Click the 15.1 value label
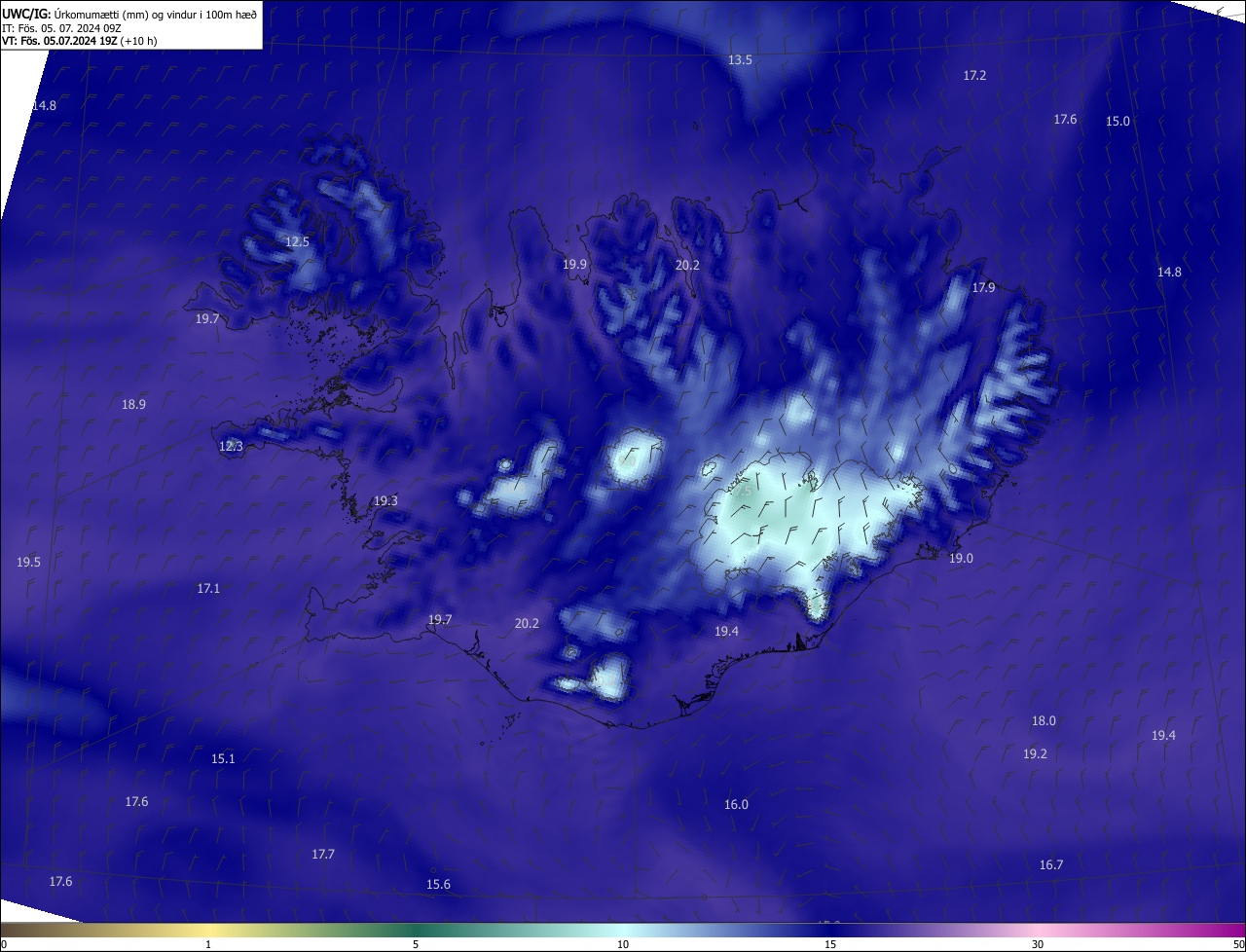Screen dimensions: 1246x952 click(x=223, y=759)
